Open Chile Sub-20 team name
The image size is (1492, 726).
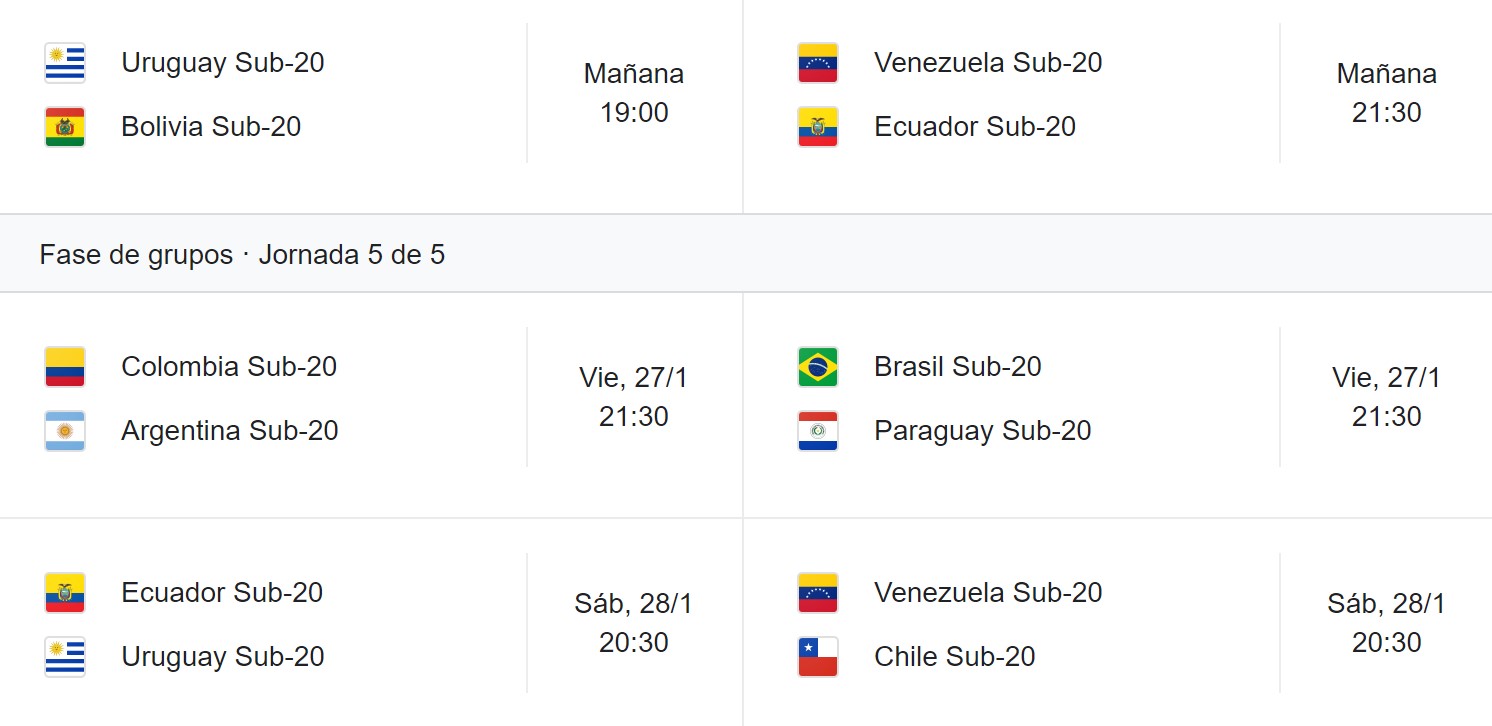955,656
